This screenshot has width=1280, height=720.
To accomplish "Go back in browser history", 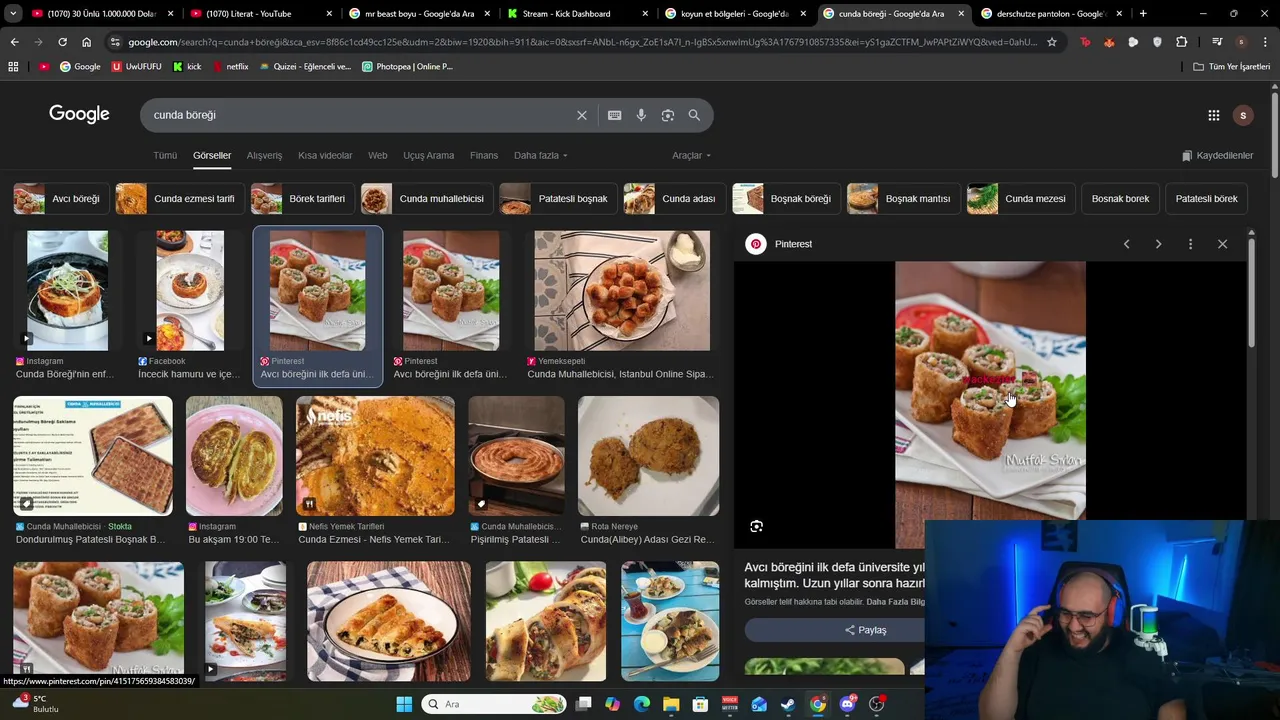I will 14,42.
